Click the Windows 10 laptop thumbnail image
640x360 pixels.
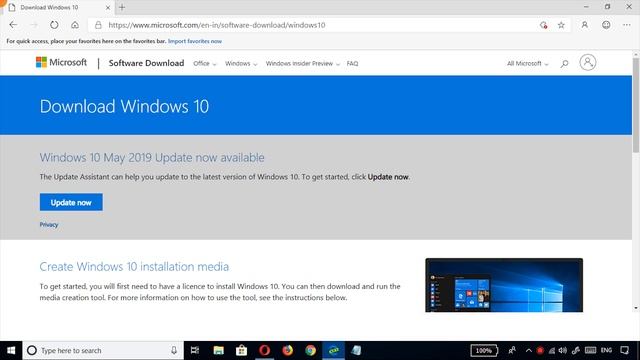(504, 285)
